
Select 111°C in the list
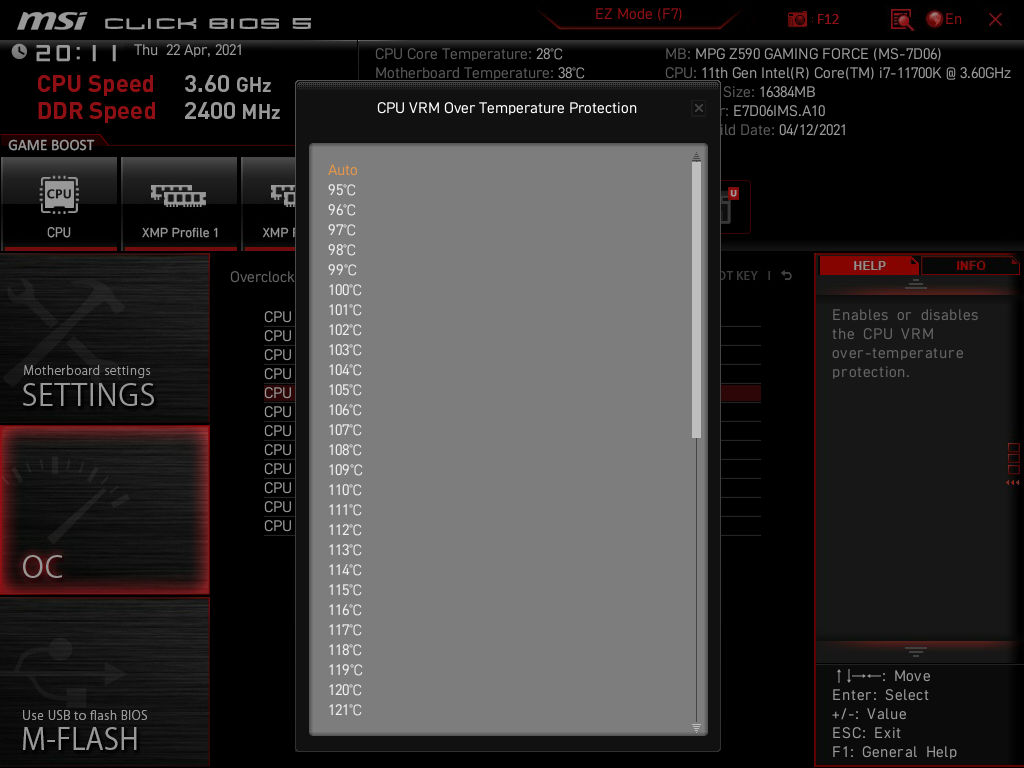[x=344, y=510]
